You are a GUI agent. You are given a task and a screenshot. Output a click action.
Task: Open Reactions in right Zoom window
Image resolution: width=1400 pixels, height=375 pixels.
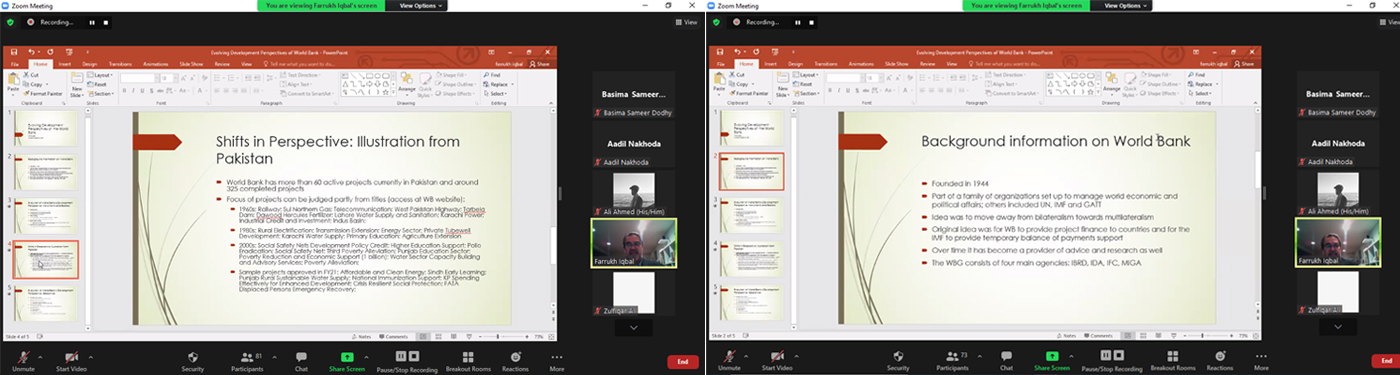point(1221,360)
